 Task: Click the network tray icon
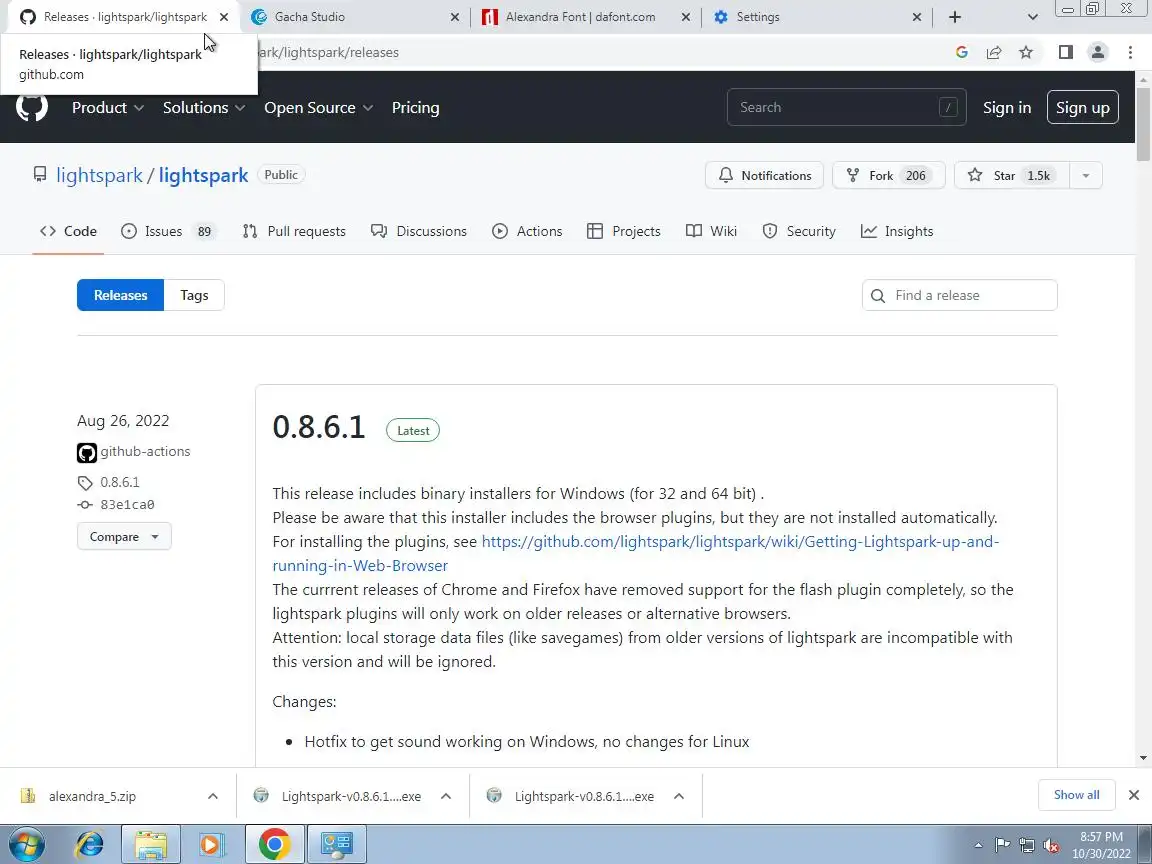[x=1027, y=846]
